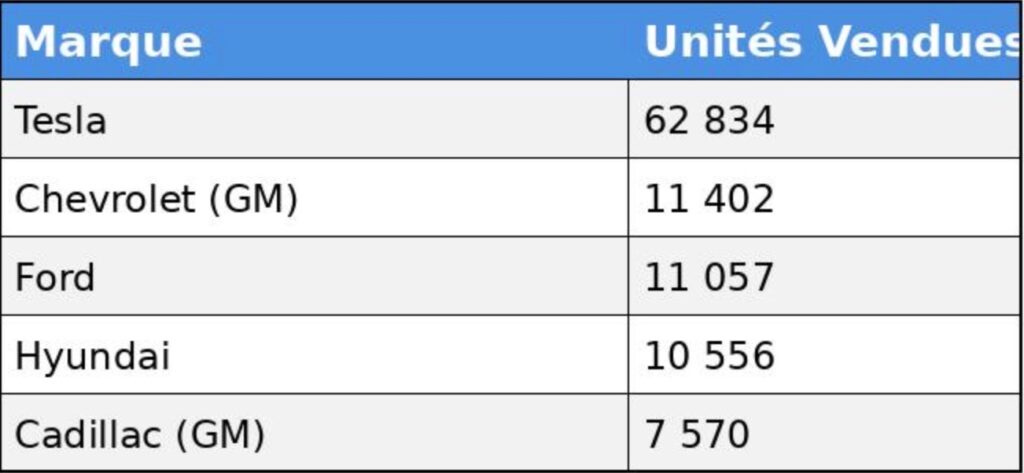
Task: Select the Ford brand cell
Action: tap(55, 277)
